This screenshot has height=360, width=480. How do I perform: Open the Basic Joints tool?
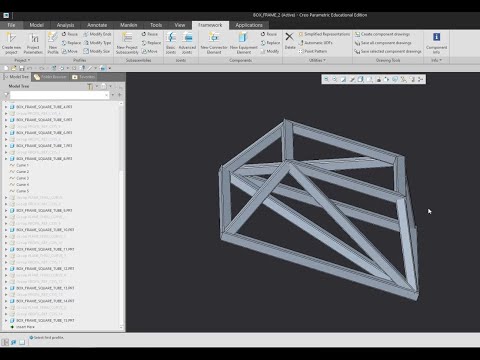(x=171, y=43)
